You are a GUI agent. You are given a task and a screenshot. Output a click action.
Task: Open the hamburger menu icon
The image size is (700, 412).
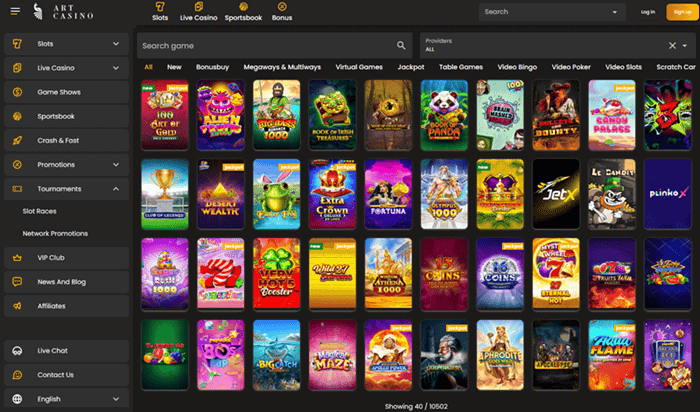[x=15, y=11]
